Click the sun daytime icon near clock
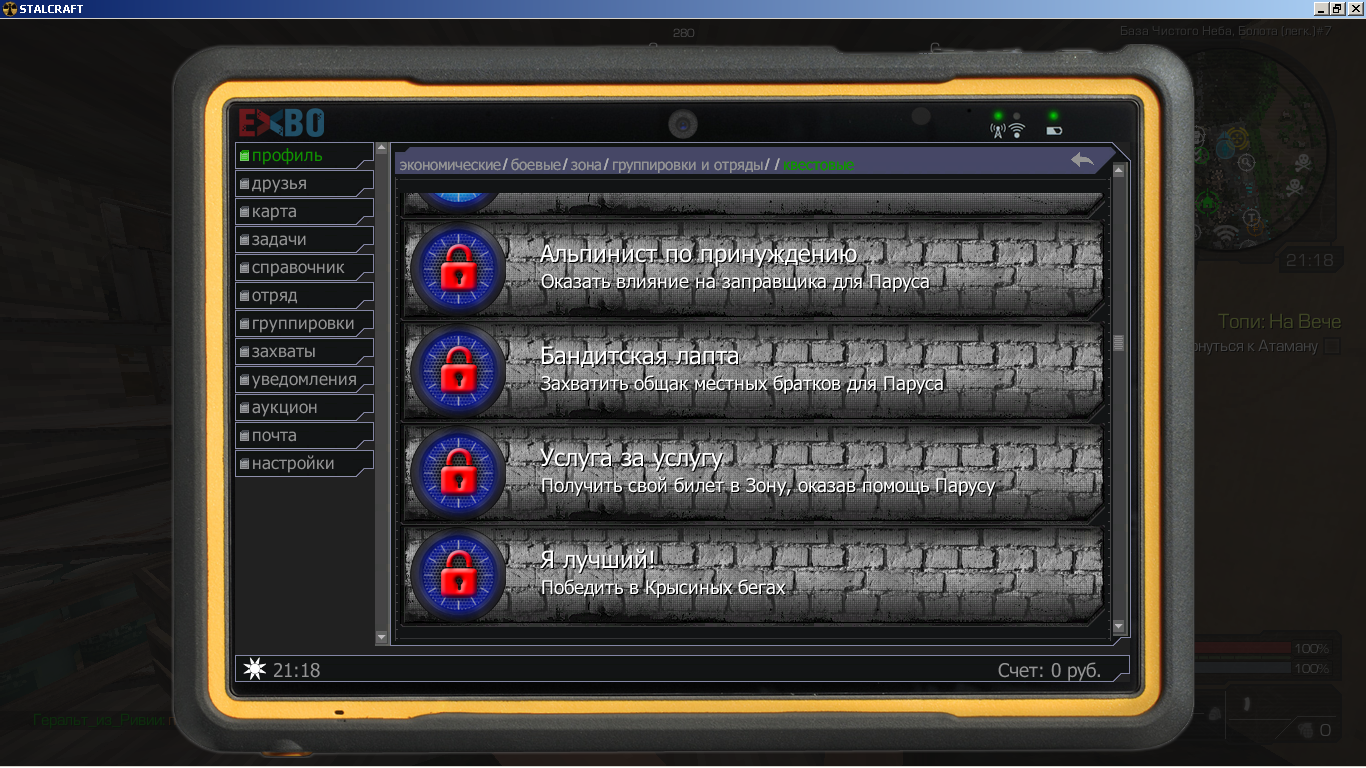This screenshot has height=768, width=1366. [255, 669]
